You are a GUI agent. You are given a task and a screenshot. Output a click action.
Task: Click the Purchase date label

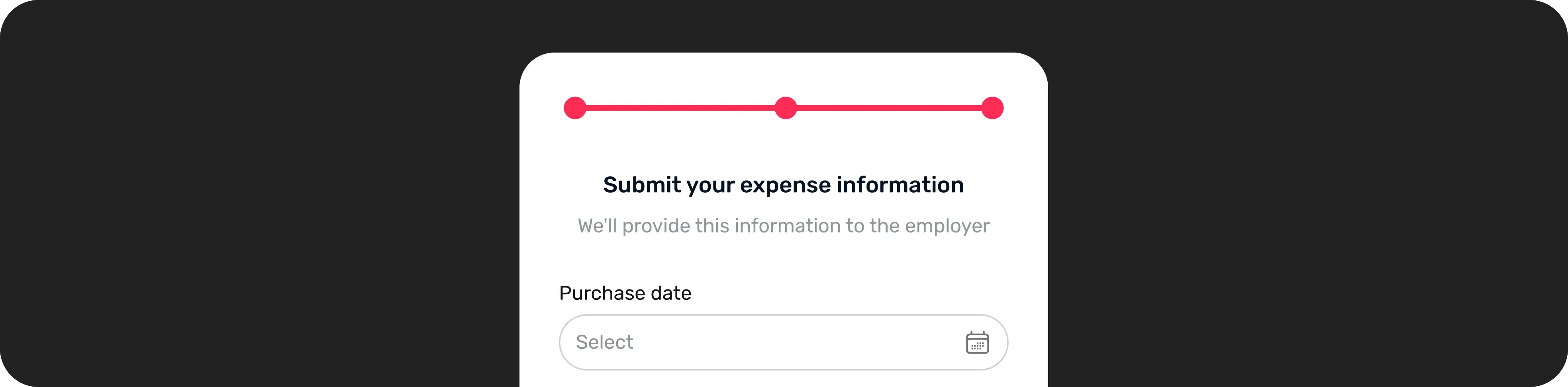coord(625,293)
